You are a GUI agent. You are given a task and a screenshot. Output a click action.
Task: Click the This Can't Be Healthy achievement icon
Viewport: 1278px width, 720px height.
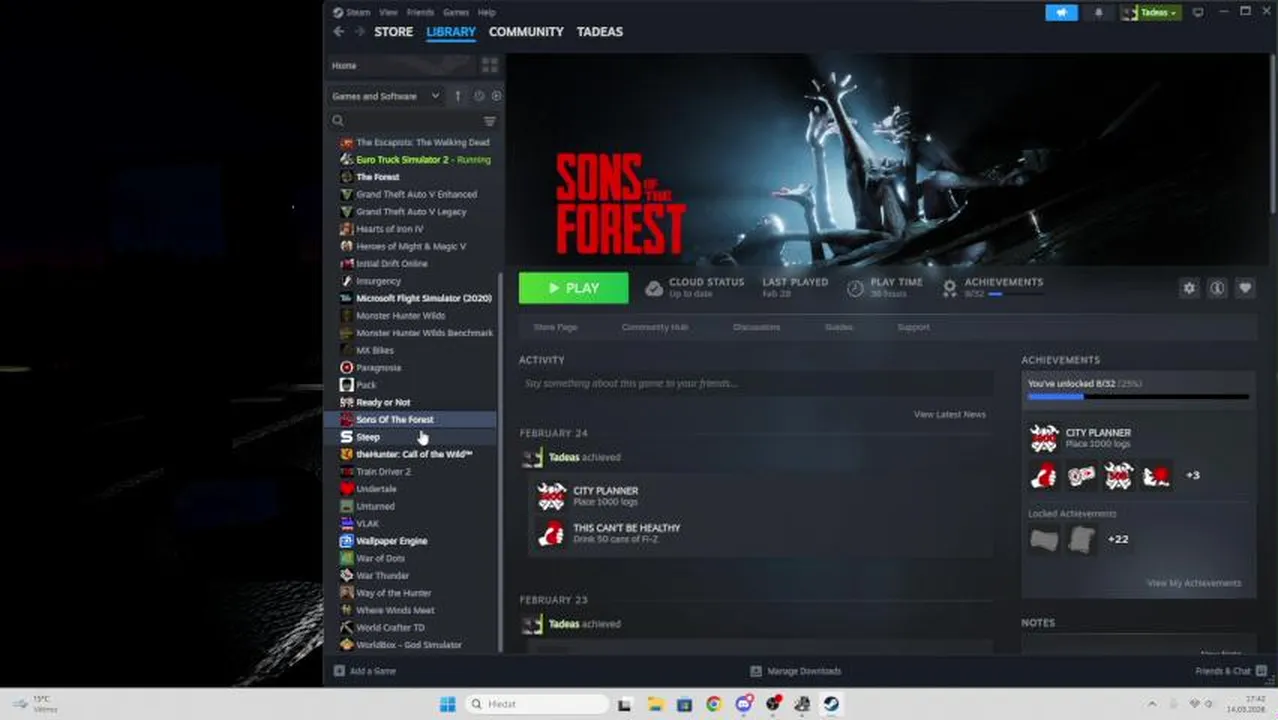click(x=551, y=534)
